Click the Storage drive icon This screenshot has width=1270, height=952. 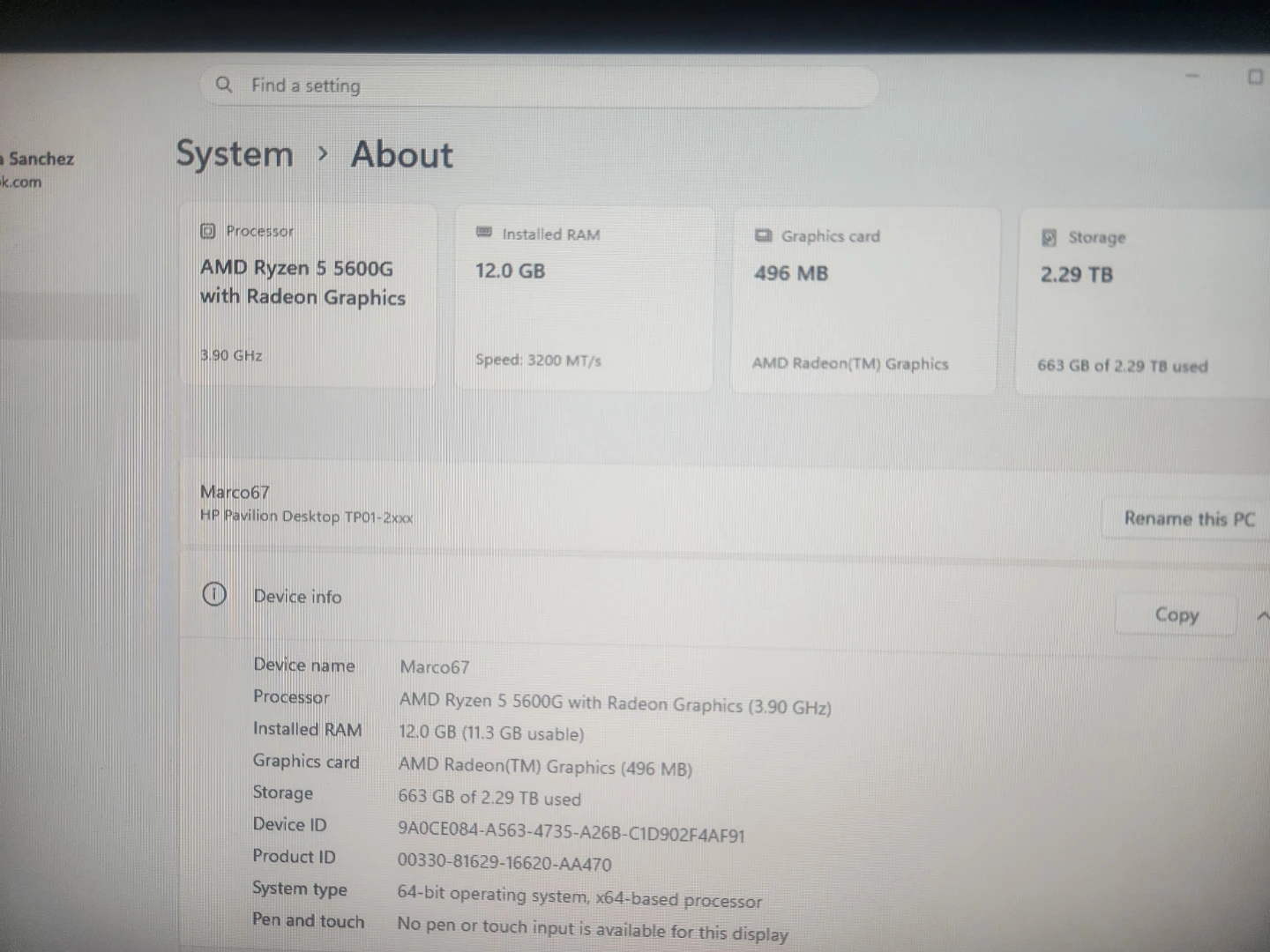pyautogui.click(x=1049, y=237)
